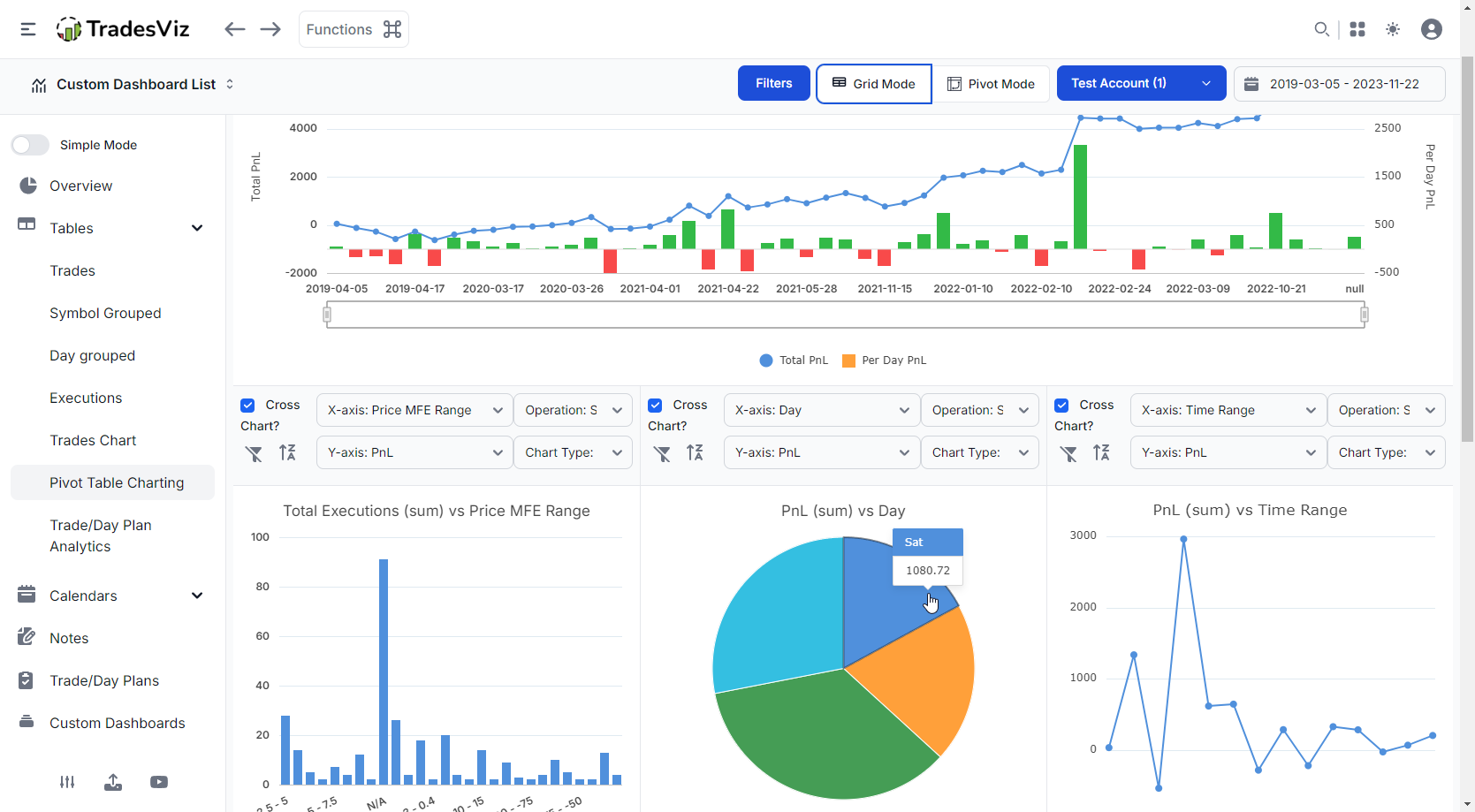Uncheck Cross Chart for Price MFE Range chart

click(247, 406)
